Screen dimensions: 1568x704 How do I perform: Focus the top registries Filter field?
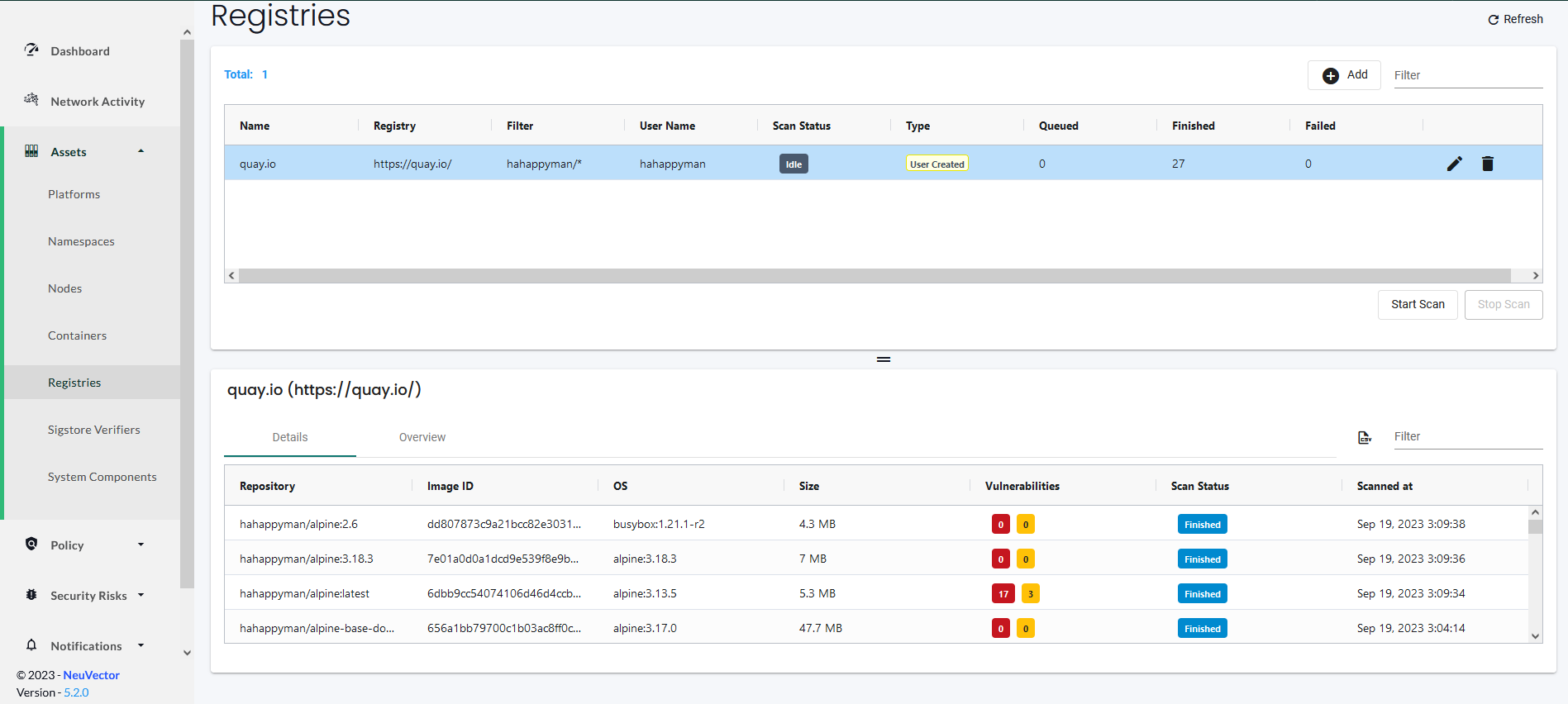click(1468, 75)
